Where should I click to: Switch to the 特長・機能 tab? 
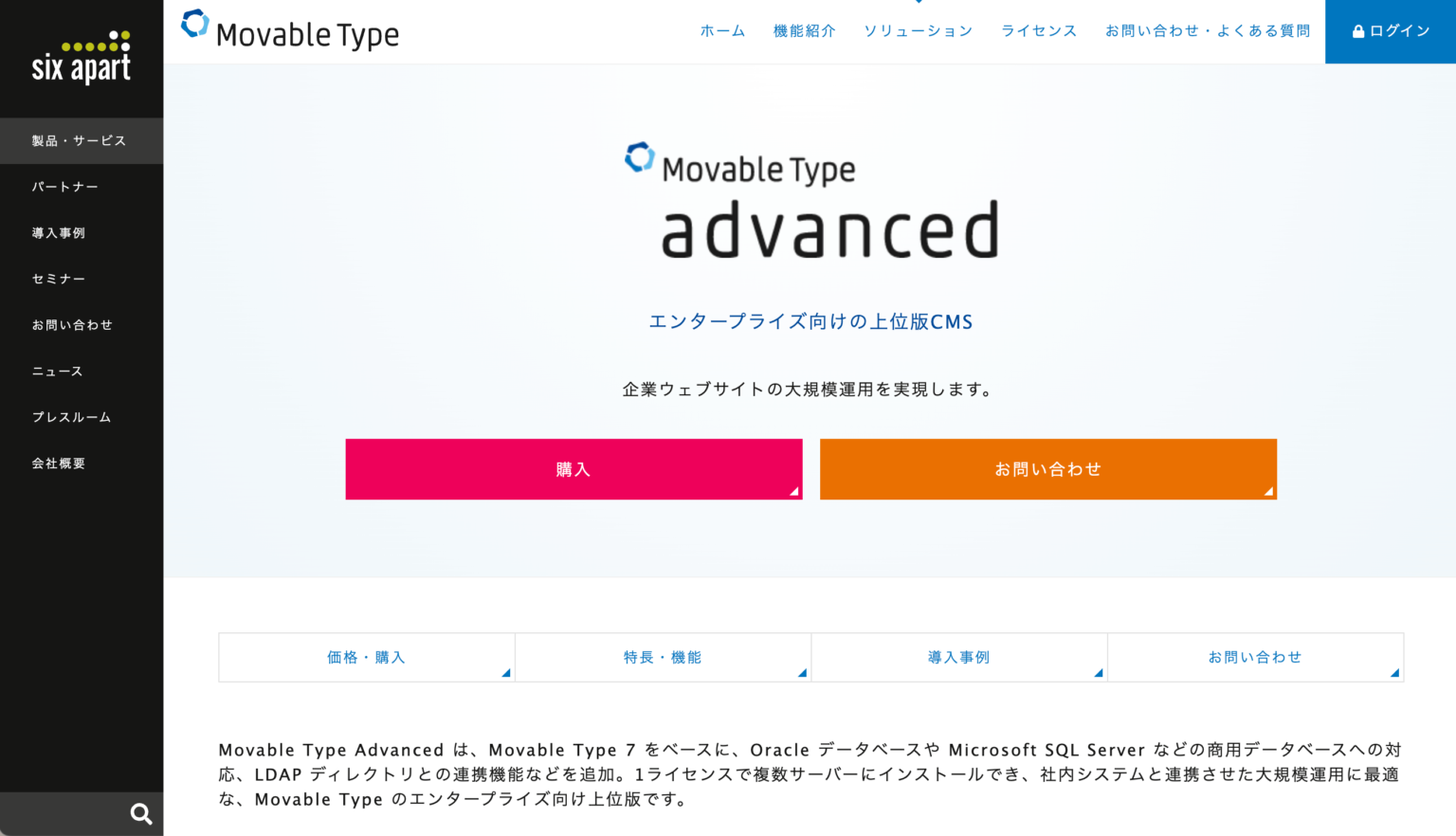662,657
